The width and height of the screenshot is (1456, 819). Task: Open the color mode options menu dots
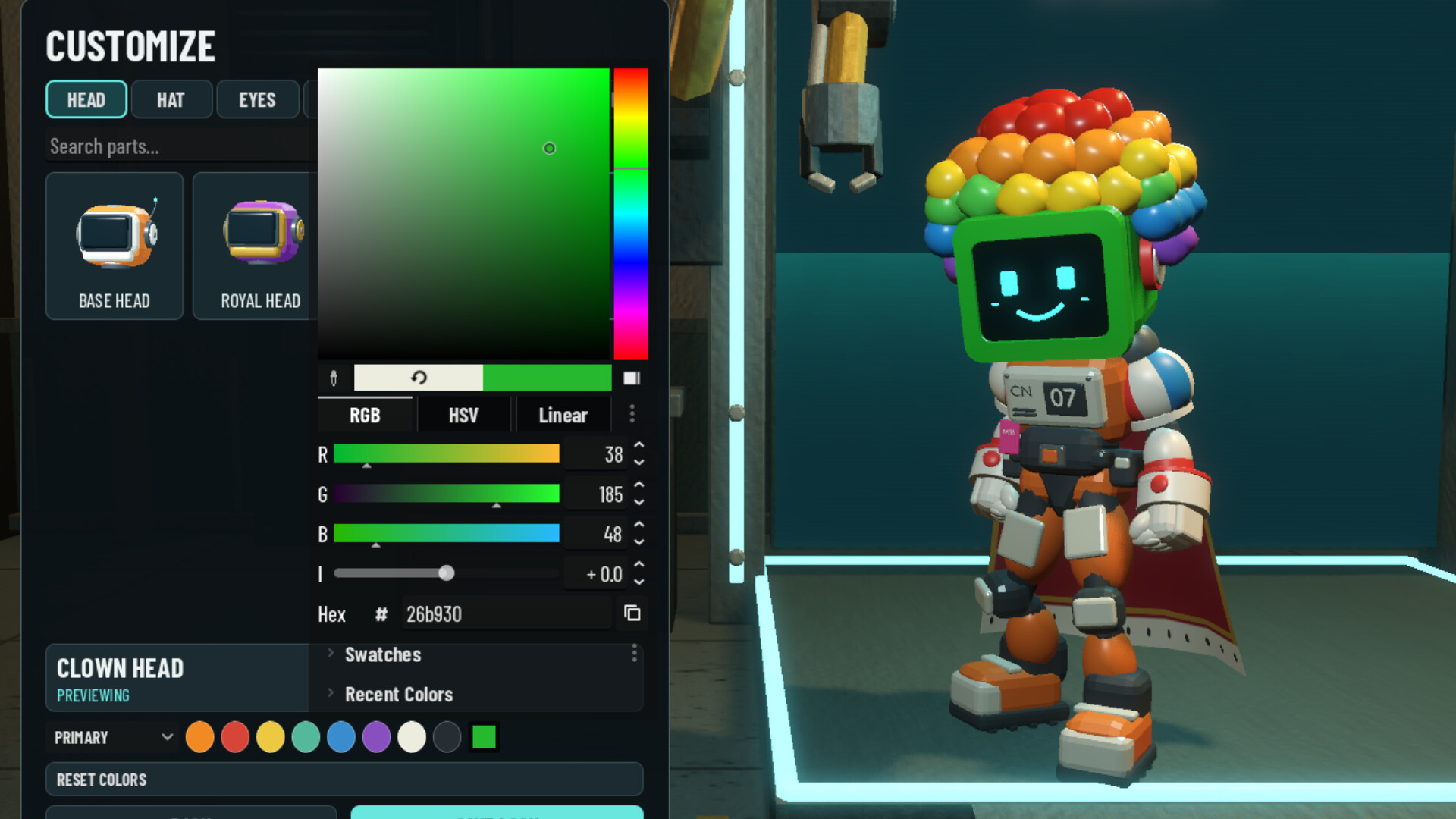[632, 414]
